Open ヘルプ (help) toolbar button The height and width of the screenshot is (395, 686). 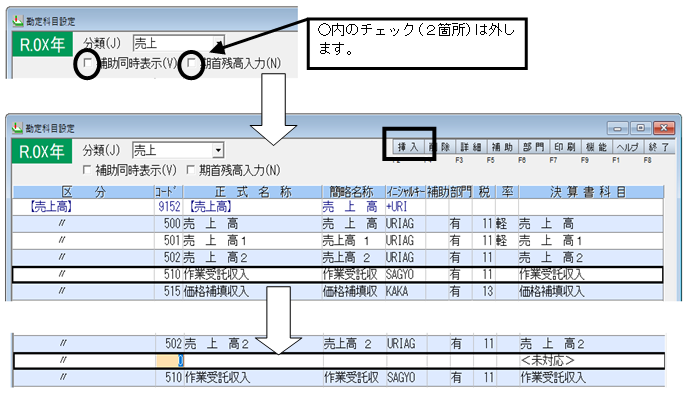pos(627,147)
